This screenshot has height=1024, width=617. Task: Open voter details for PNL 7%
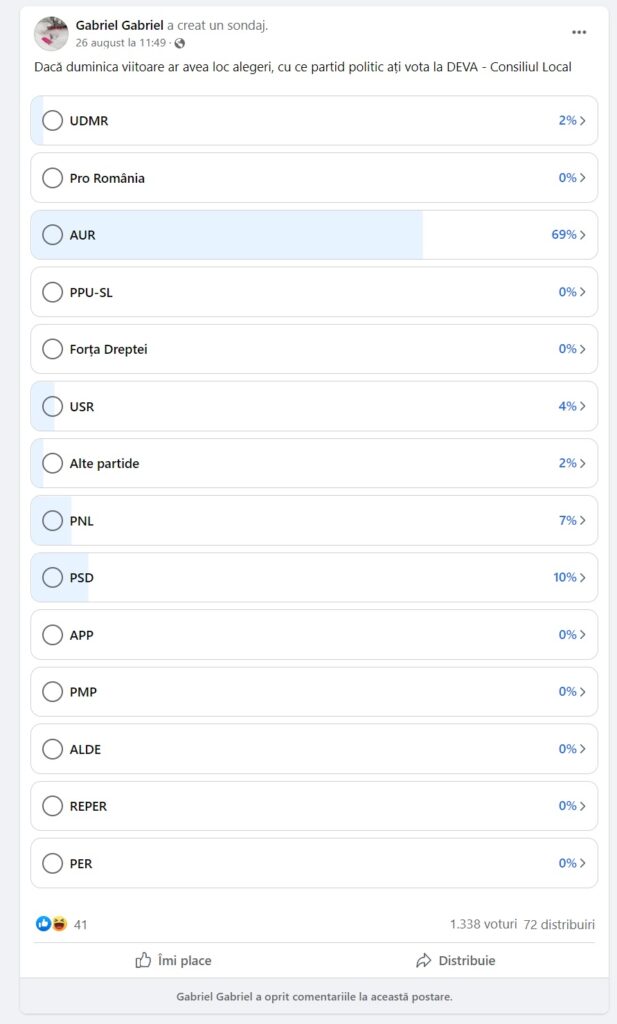click(572, 520)
